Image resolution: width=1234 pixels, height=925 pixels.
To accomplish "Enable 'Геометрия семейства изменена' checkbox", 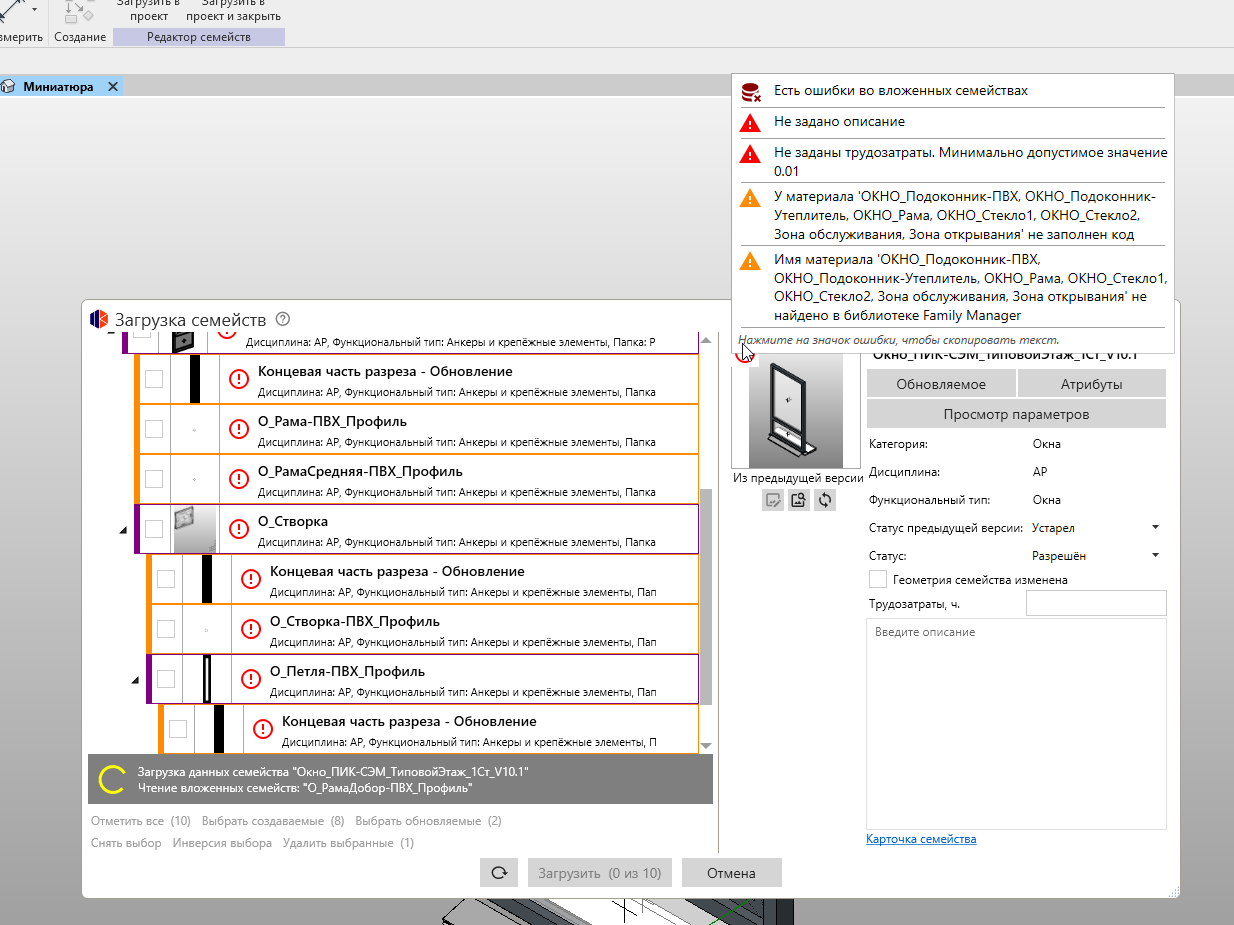I will pyautogui.click(x=878, y=579).
